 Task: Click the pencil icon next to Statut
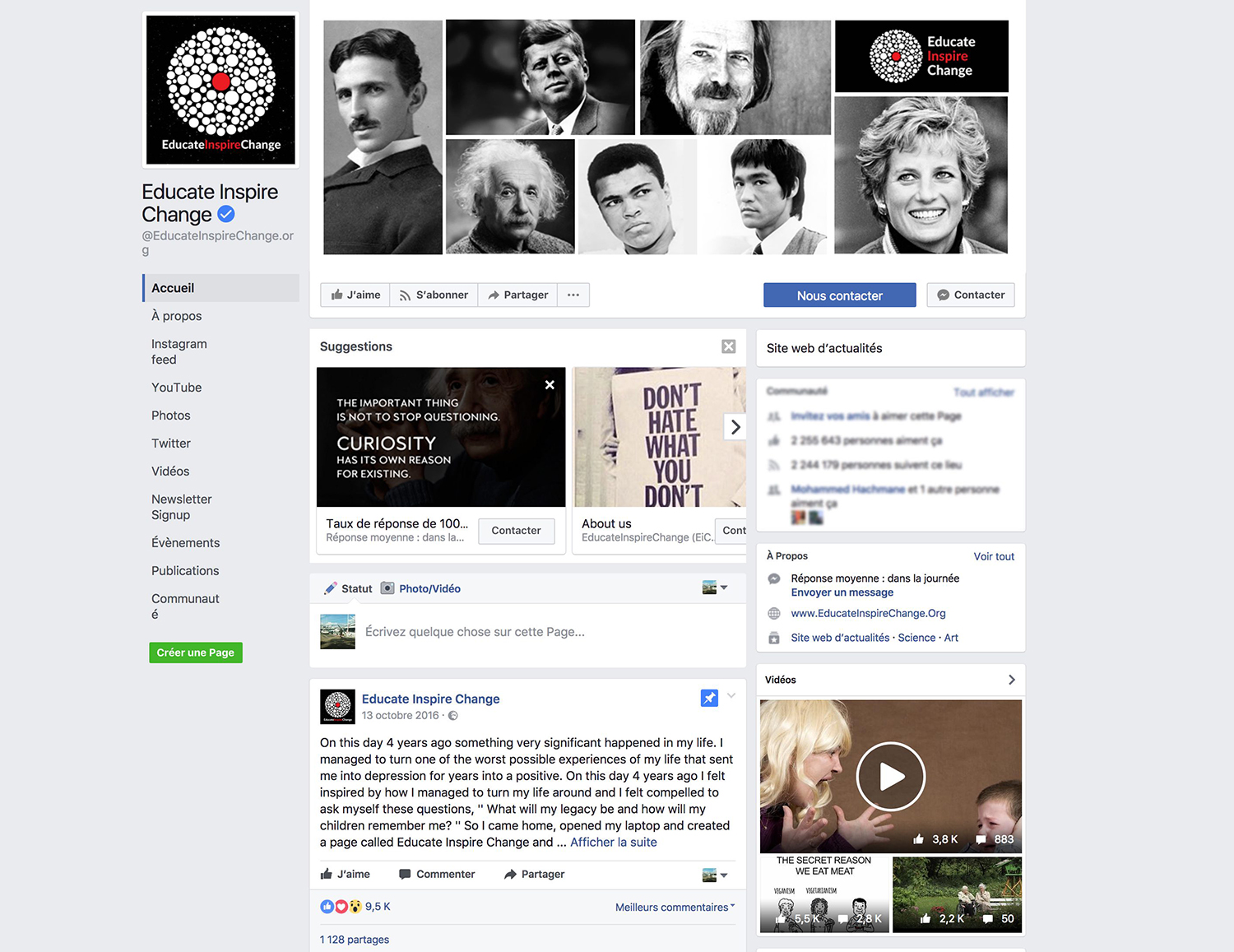click(331, 588)
